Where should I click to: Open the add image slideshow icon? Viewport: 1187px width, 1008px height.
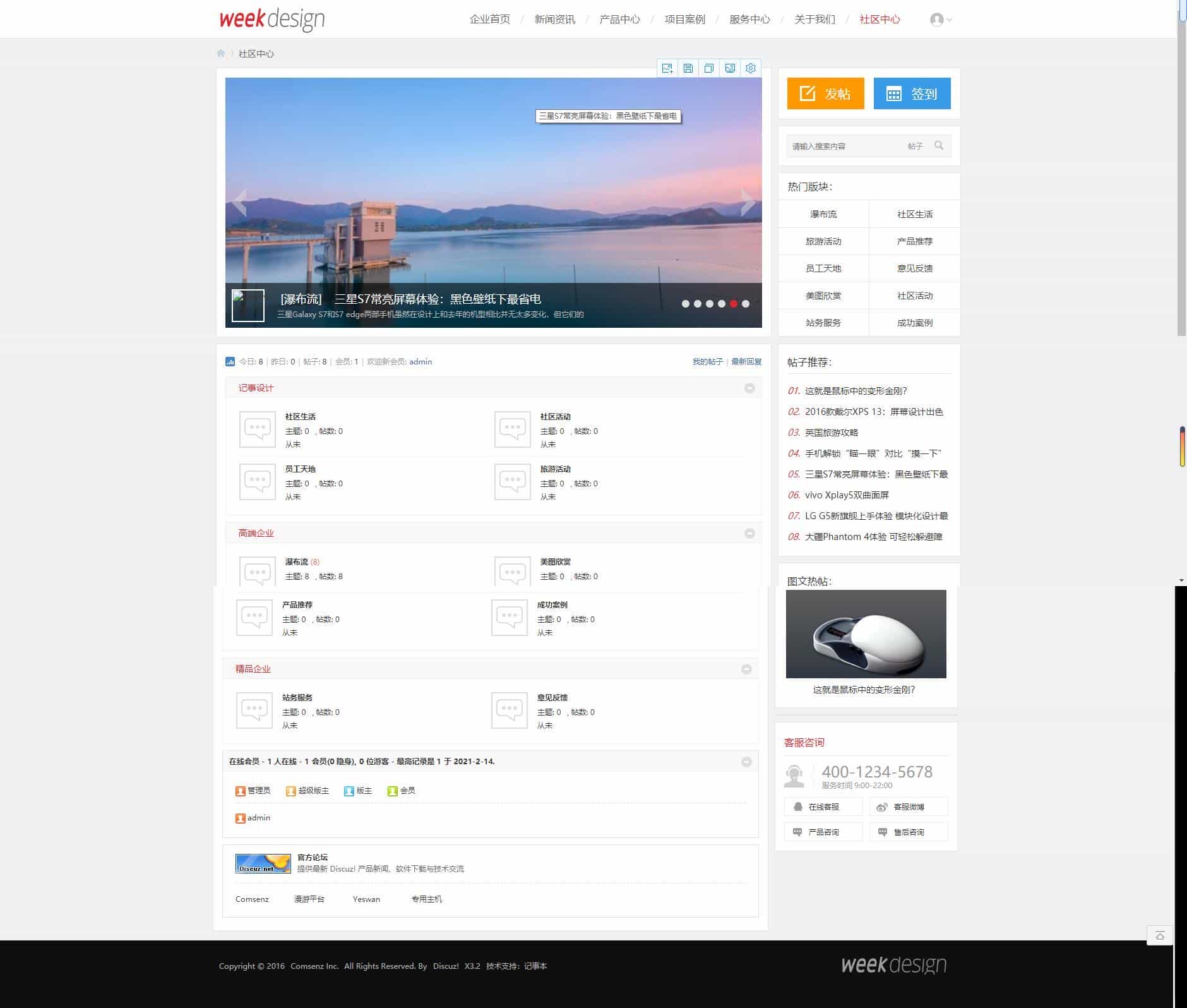668,68
